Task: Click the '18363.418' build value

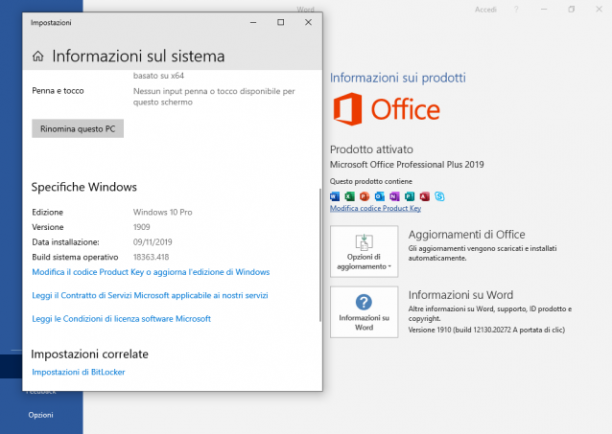Action: [151, 257]
